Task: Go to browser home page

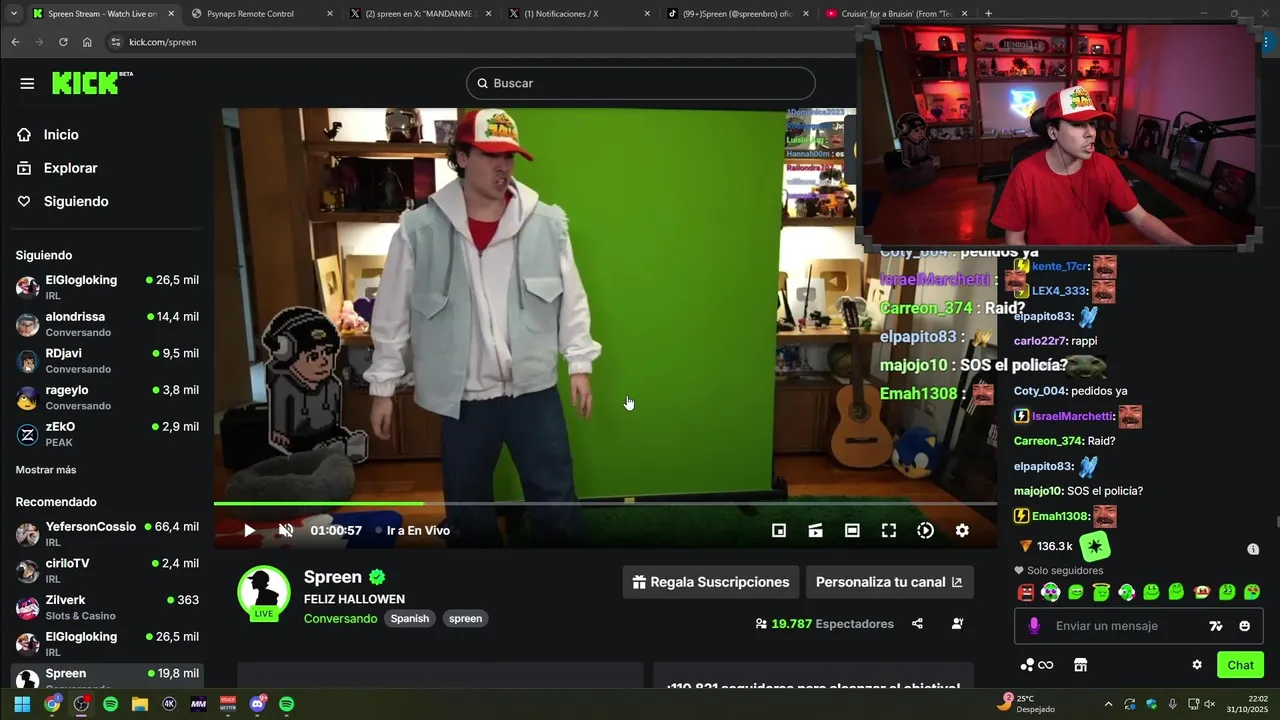Action: click(x=87, y=42)
